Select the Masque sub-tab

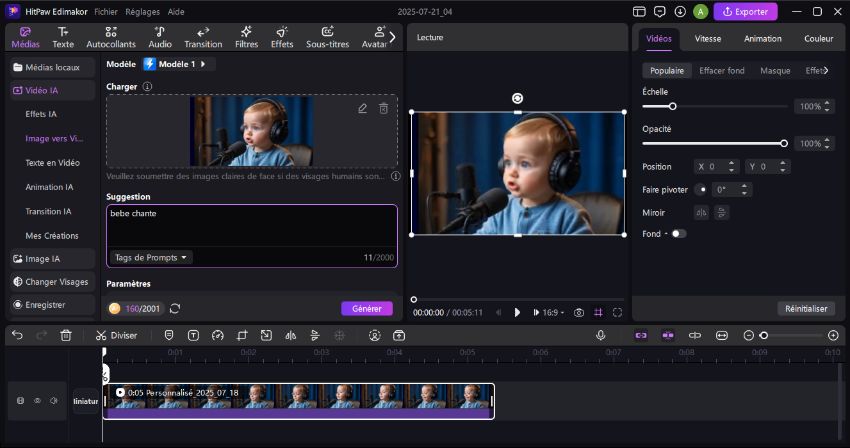pos(775,71)
